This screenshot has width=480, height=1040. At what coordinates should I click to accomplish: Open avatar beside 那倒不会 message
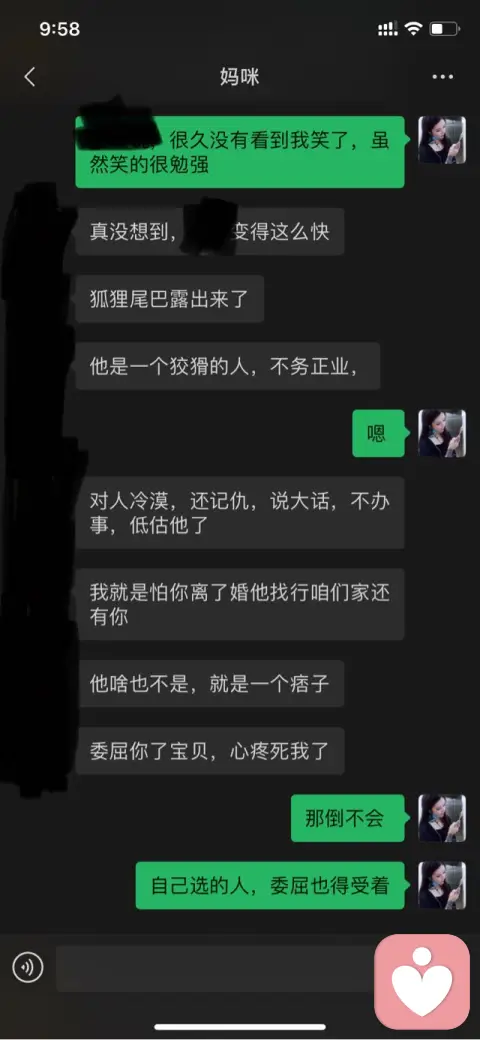click(x=442, y=818)
